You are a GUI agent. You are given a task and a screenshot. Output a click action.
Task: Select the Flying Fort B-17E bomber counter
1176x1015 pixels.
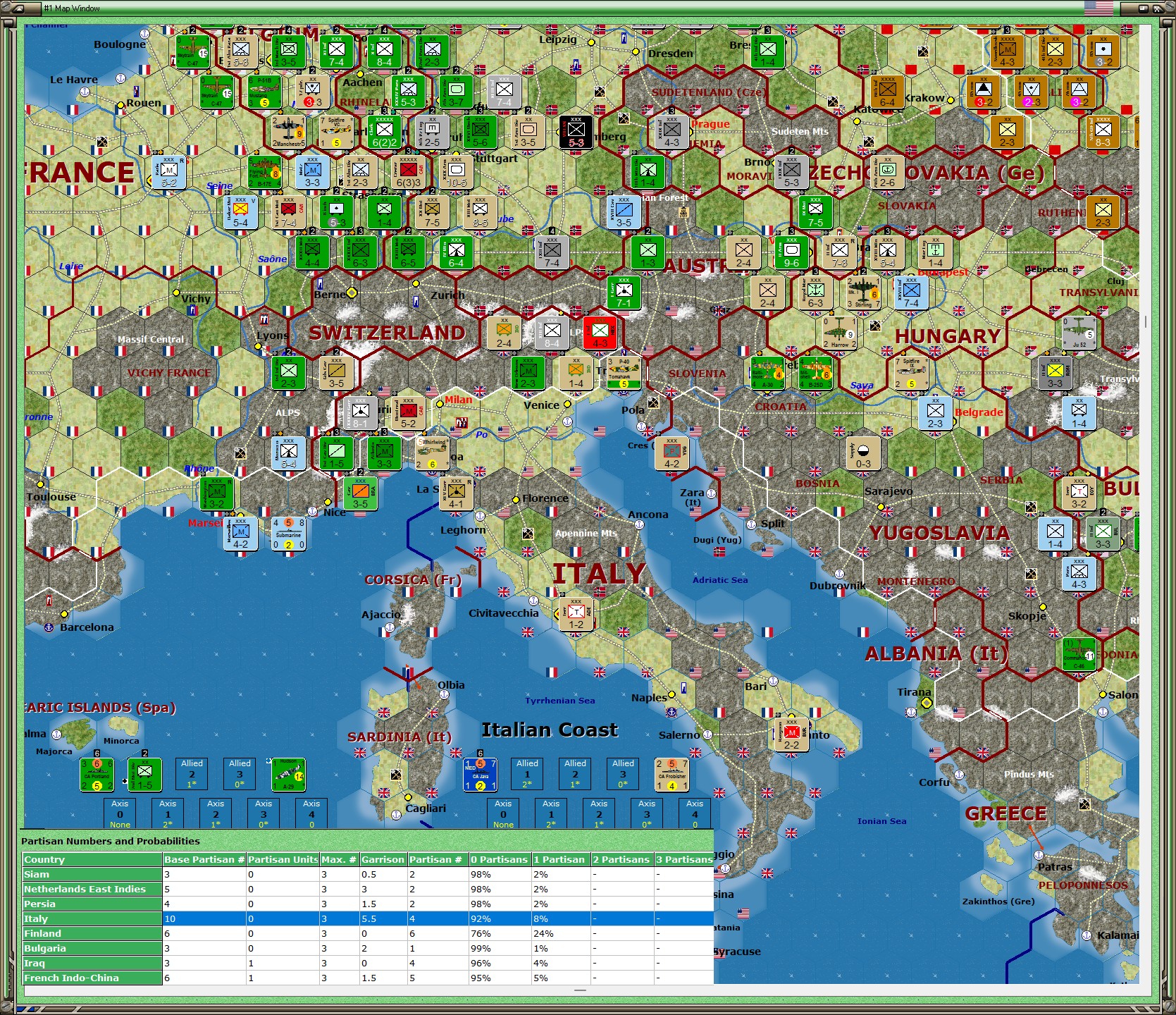pyautogui.click(x=266, y=172)
